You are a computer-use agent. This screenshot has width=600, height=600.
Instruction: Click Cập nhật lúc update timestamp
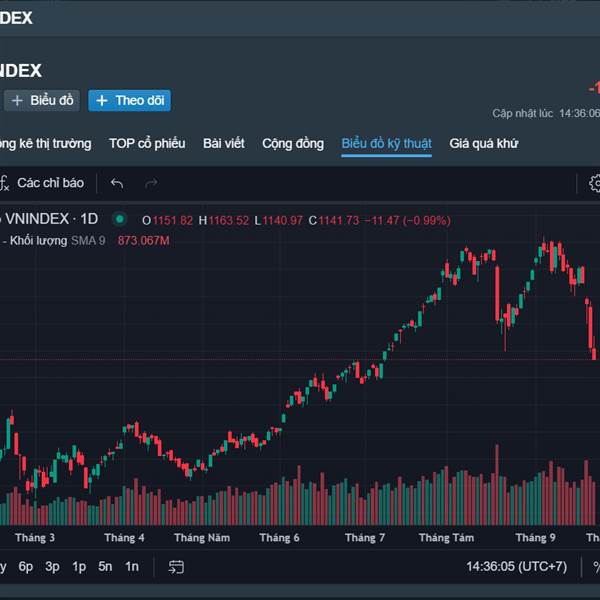click(x=546, y=114)
